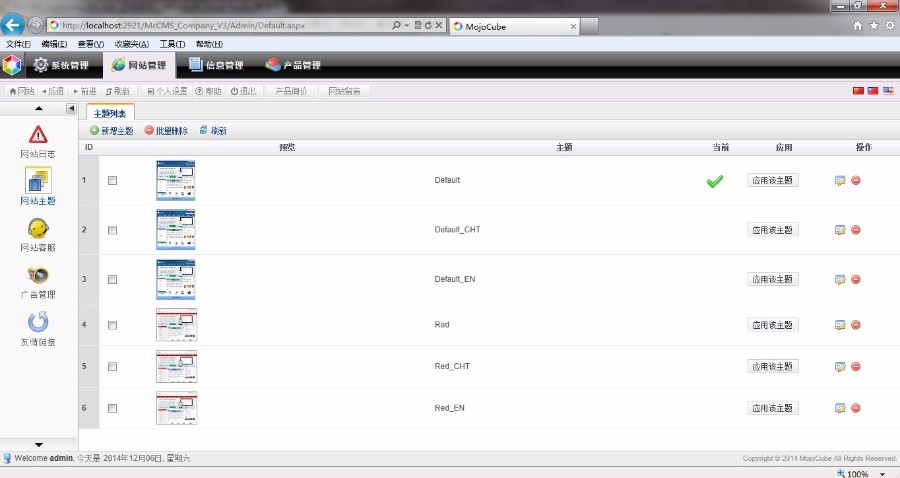Open the Red theme preview thumbnail
The image size is (900, 478).
tap(177, 325)
